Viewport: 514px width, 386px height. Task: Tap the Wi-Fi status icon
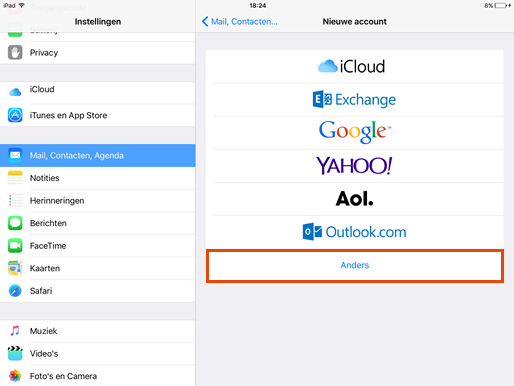22,5
